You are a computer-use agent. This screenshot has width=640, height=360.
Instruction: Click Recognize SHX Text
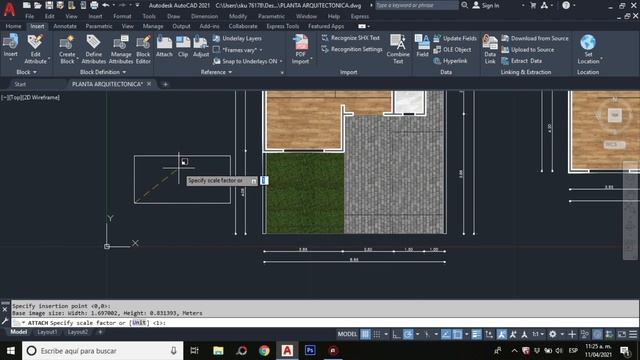click(351, 38)
